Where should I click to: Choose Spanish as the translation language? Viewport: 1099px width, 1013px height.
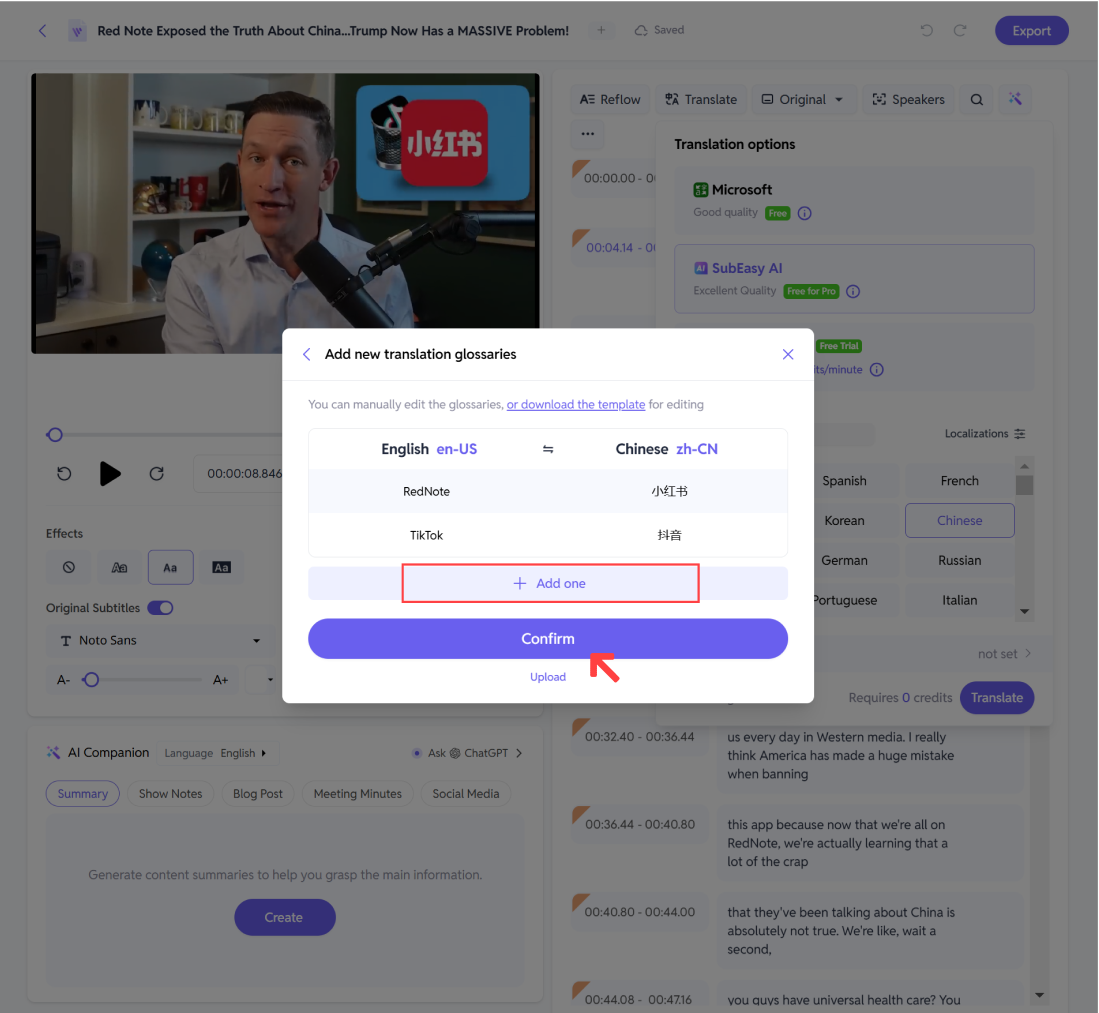[845, 481]
